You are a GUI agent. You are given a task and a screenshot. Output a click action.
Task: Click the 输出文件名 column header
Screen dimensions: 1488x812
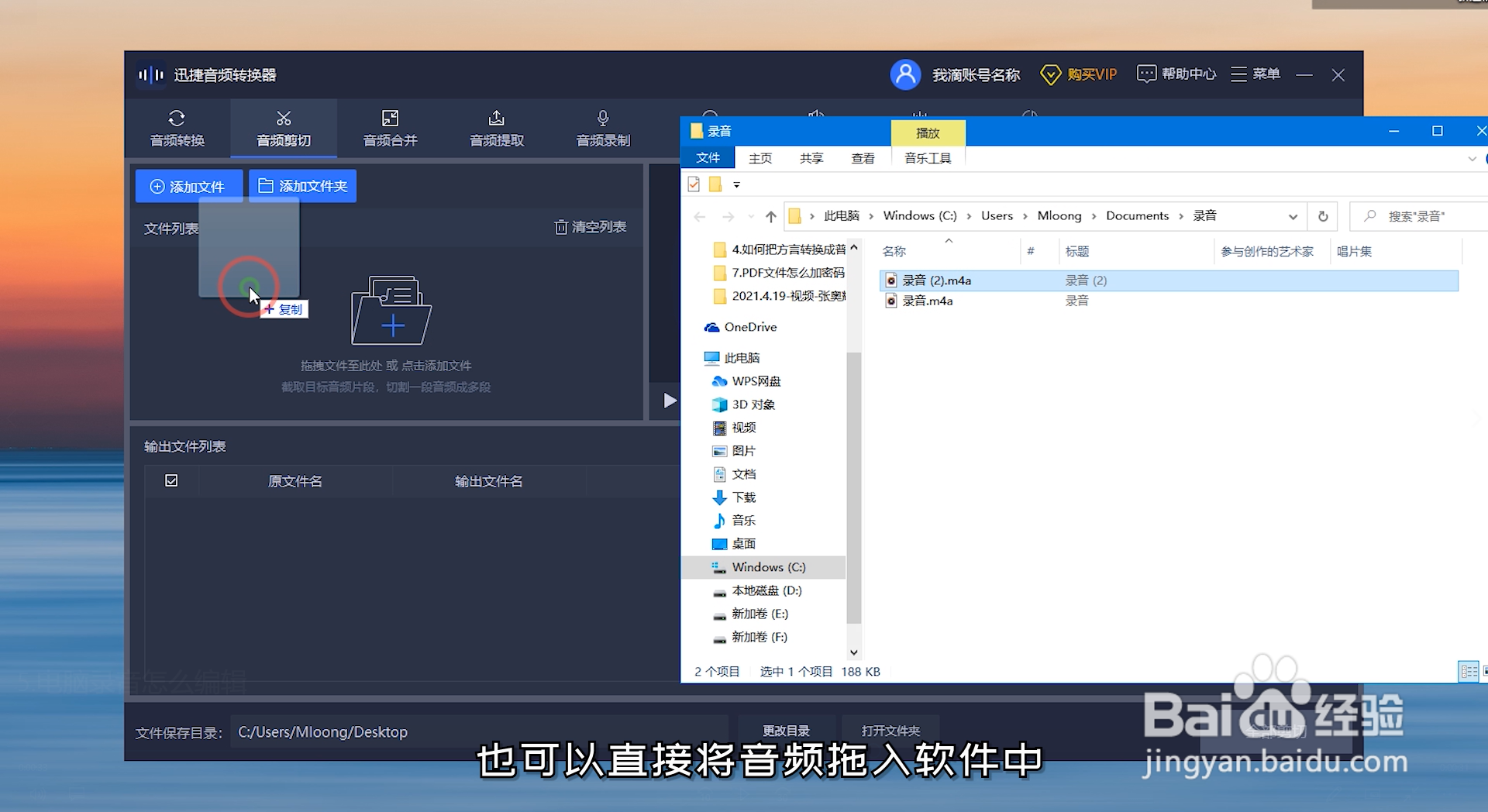click(489, 481)
